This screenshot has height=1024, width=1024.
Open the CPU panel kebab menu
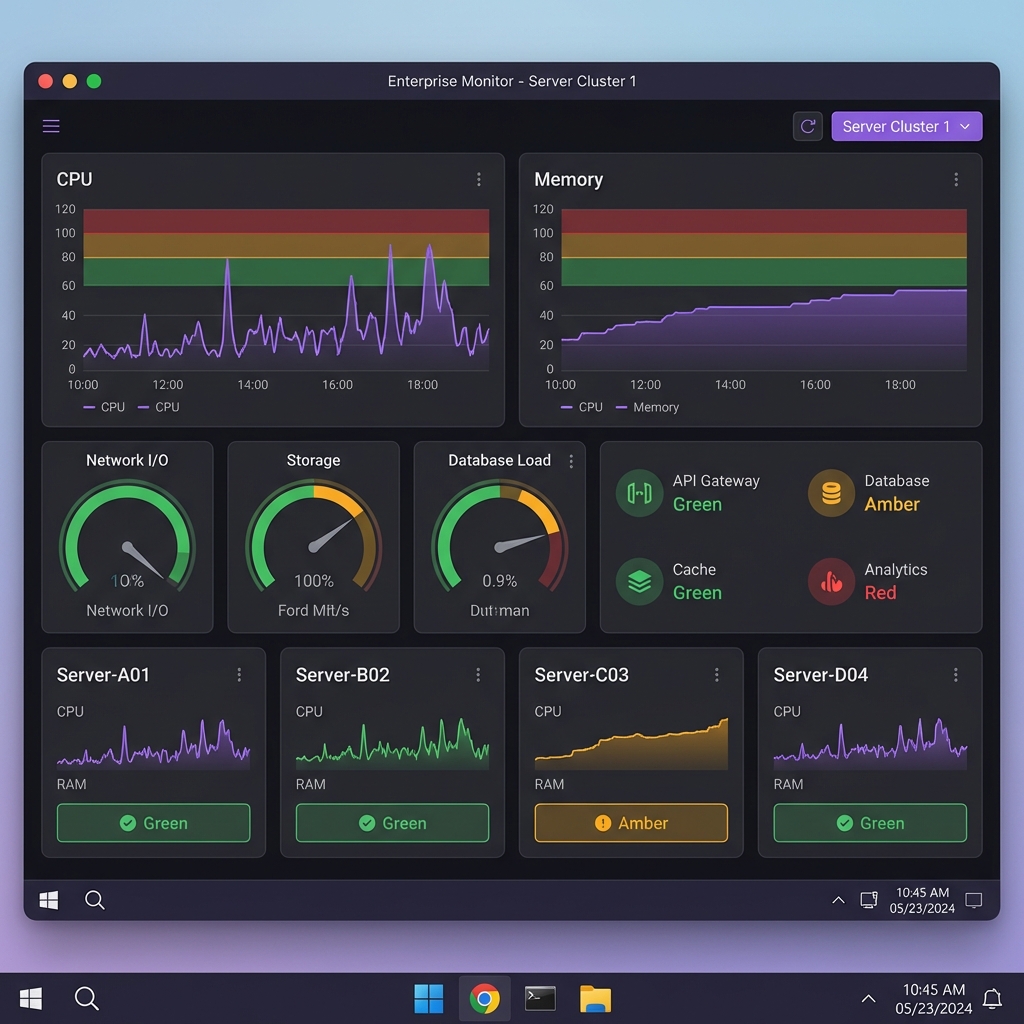(x=479, y=178)
